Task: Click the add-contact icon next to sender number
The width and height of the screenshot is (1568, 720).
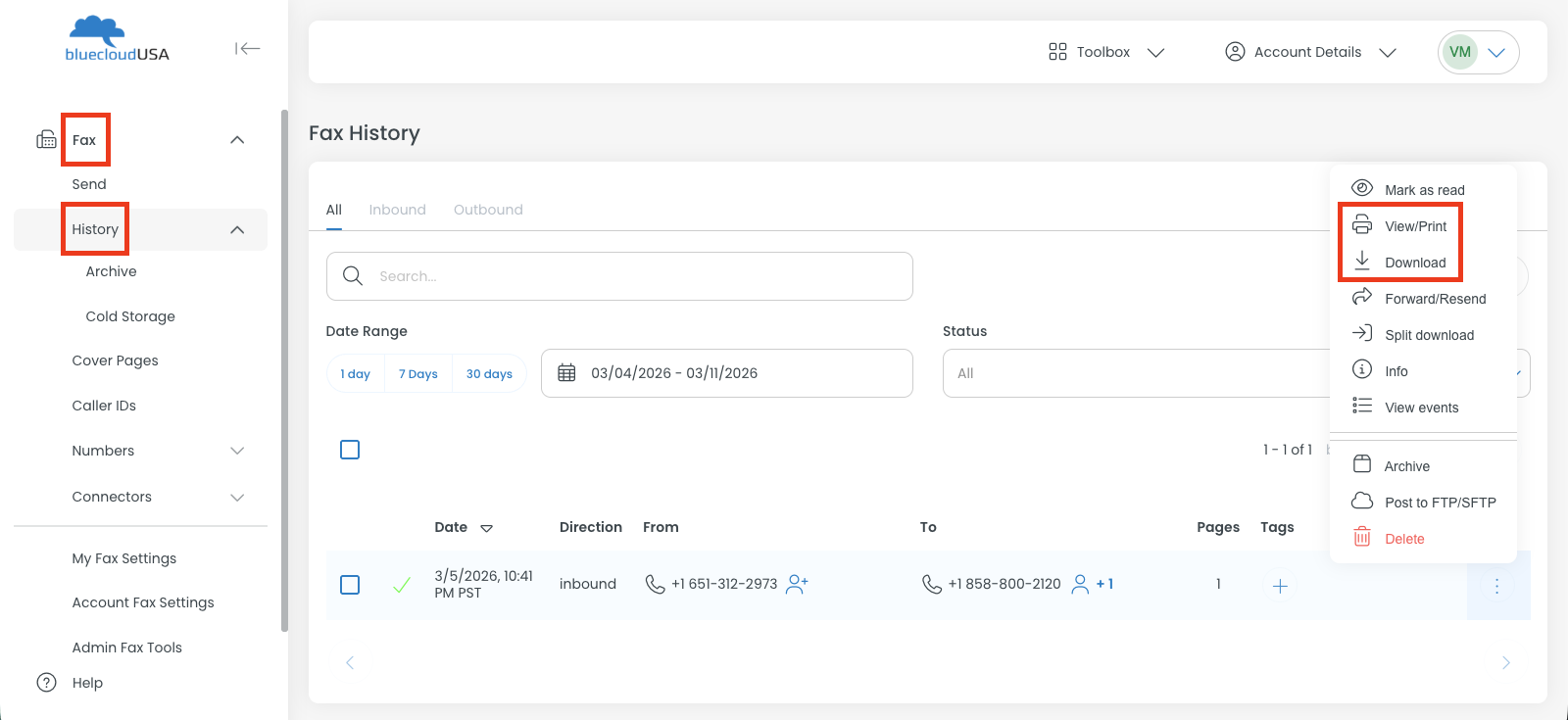Action: pyautogui.click(x=797, y=585)
